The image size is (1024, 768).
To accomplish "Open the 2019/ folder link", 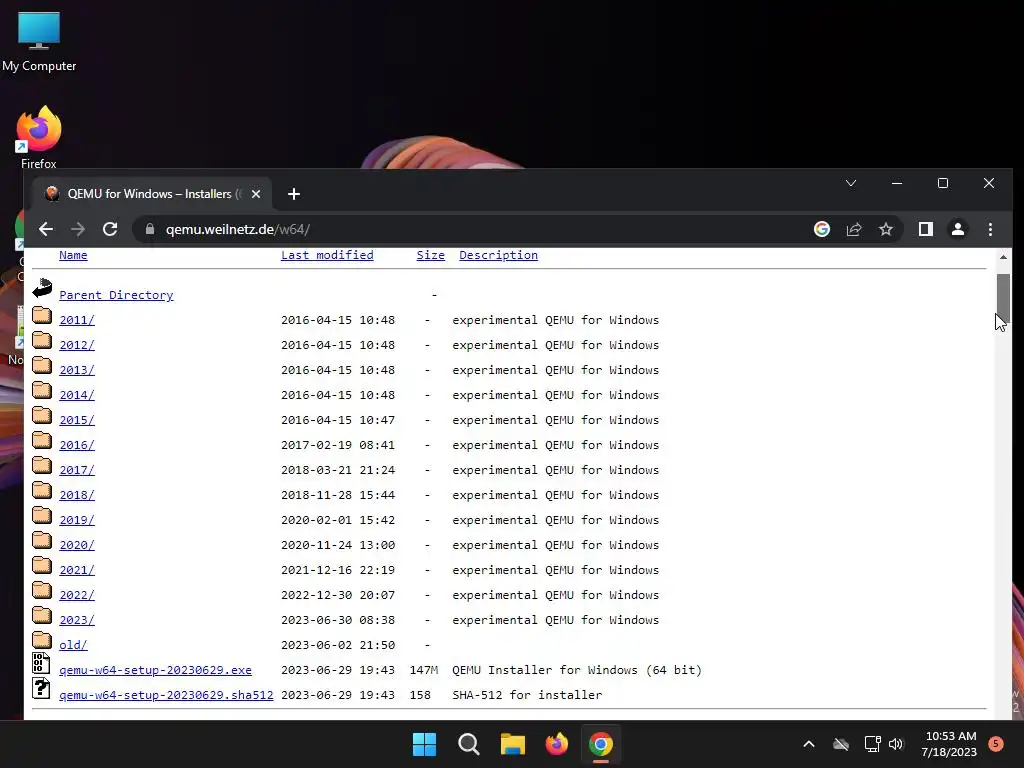I will [x=77, y=520].
